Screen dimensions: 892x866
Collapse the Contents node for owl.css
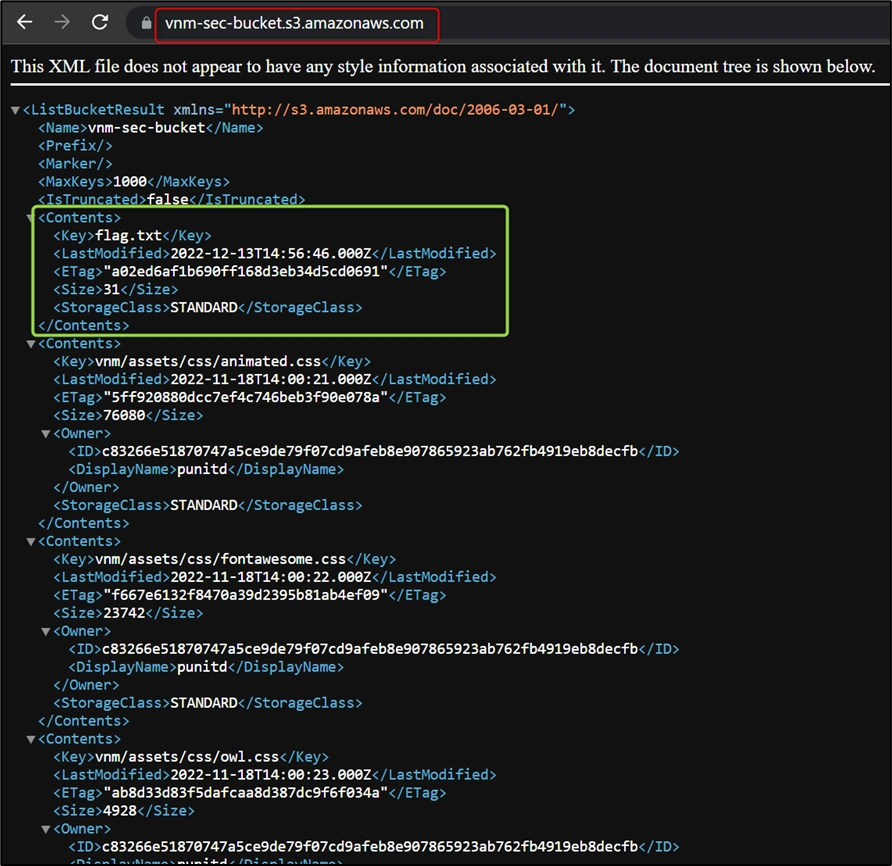coord(31,740)
